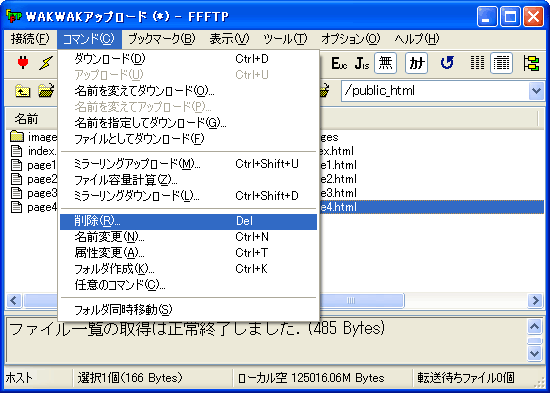The image size is (550, 393).
Task: Select local page1 file icon
Action: (x=16, y=165)
